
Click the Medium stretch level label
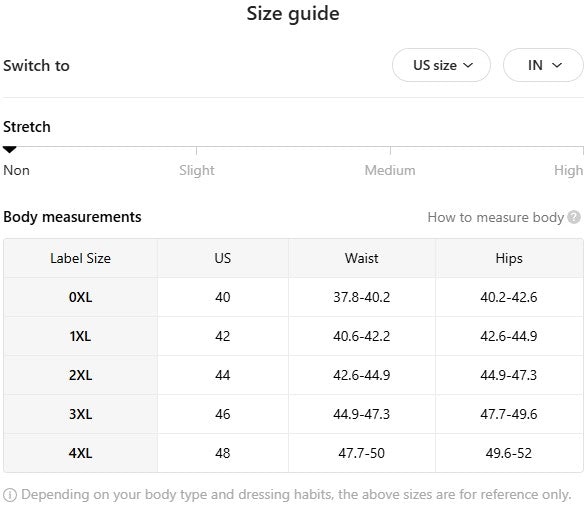click(x=390, y=171)
